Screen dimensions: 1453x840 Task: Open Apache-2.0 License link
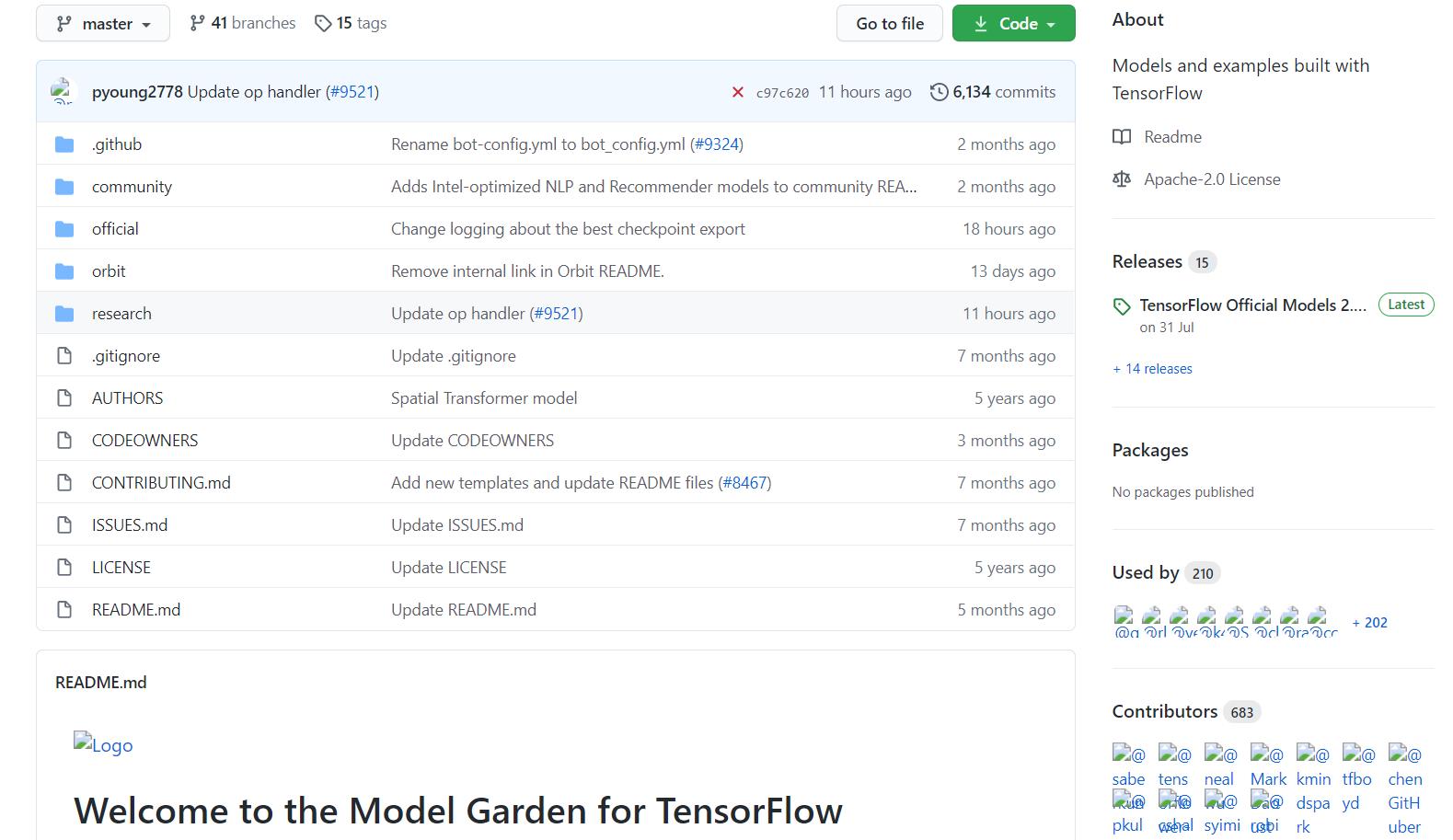pyautogui.click(x=1212, y=179)
